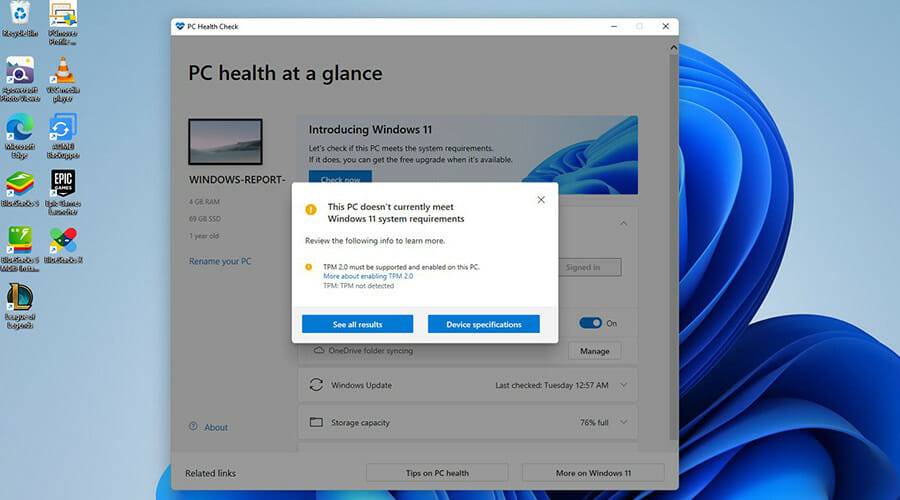The height and width of the screenshot is (500, 900).
Task: Click the OneDrive folder syncing label
Action: [371, 350]
